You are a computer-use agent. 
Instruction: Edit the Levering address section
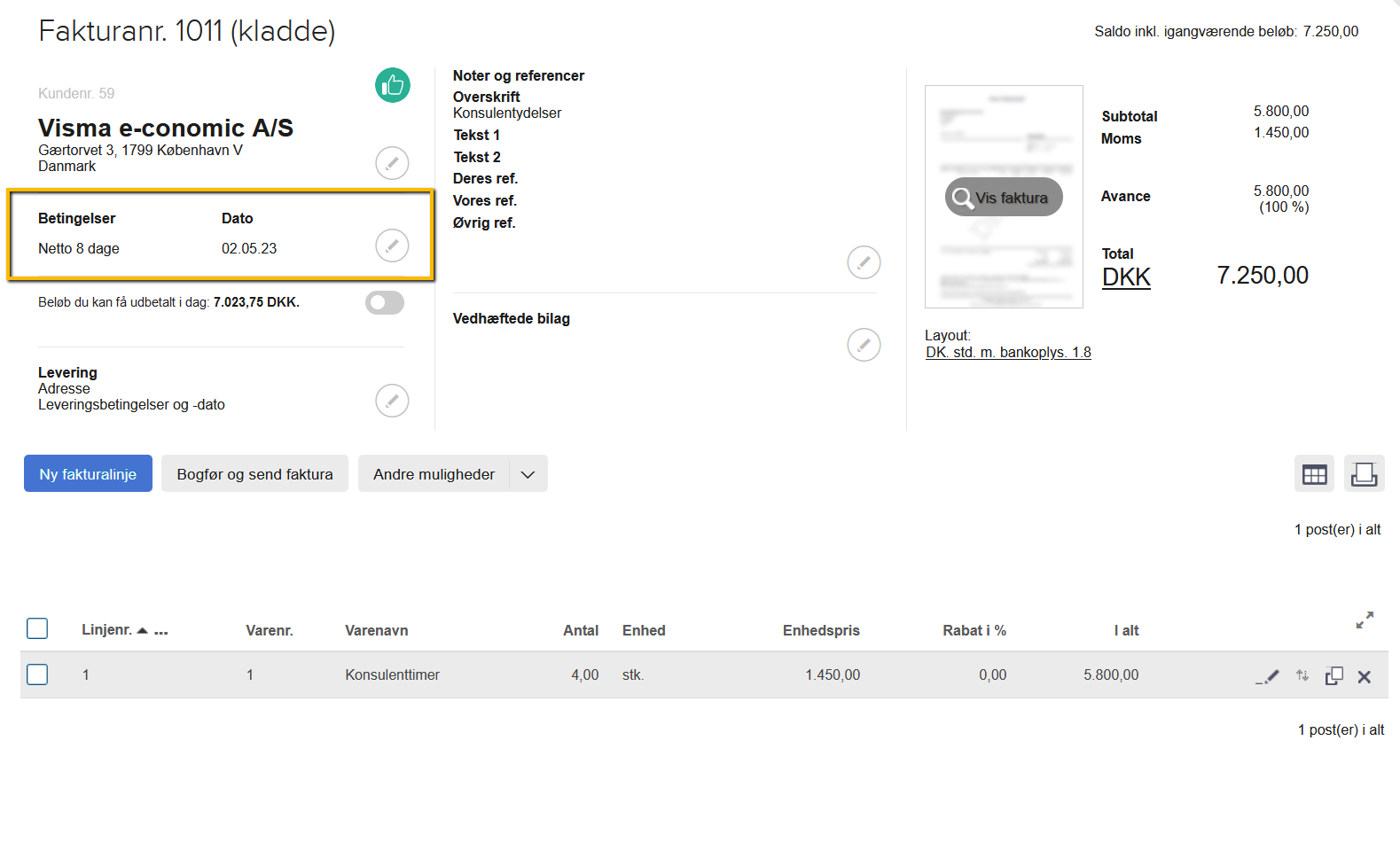pyautogui.click(x=392, y=401)
